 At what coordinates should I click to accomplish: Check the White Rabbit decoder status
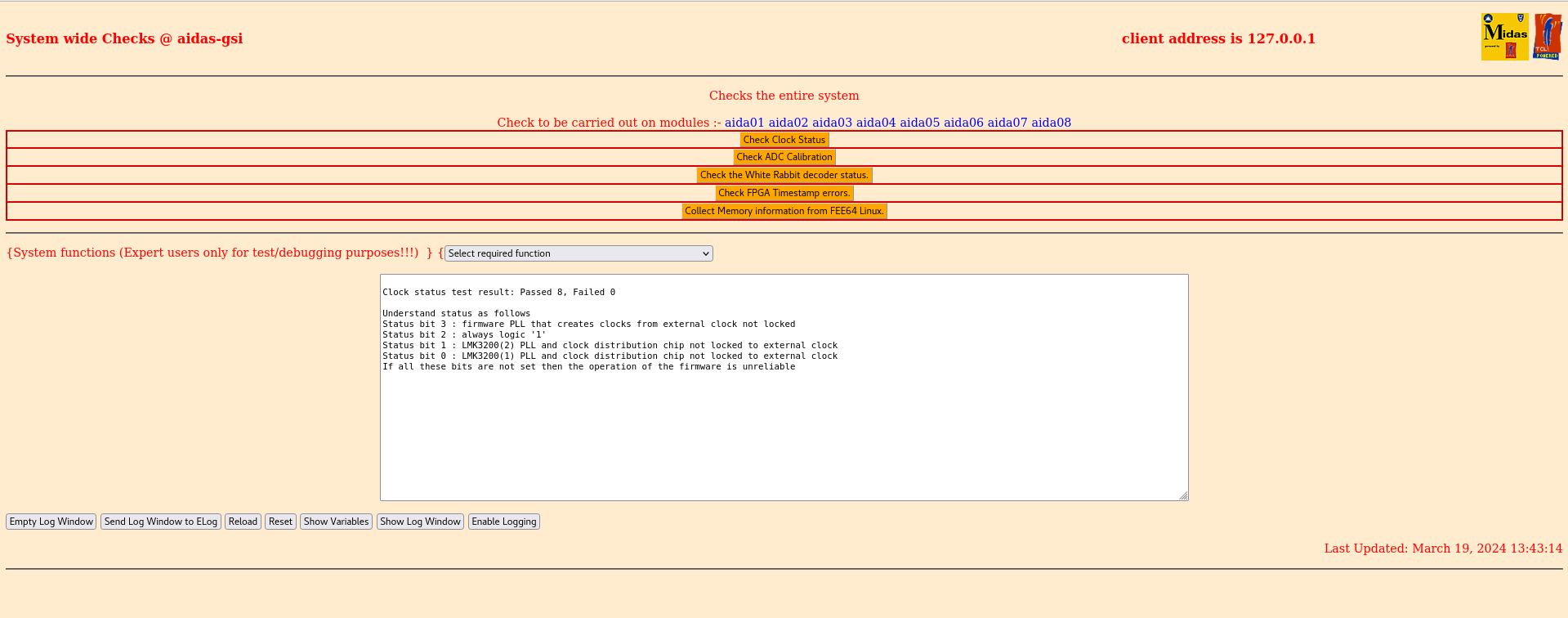[x=784, y=175]
